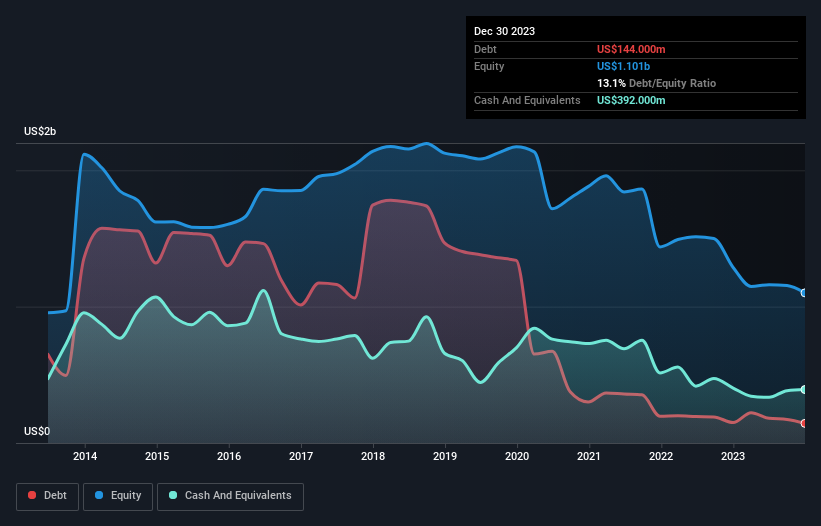Click the 2020 x-axis label
This screenshot has width=821, height=526.
(517, 456)
